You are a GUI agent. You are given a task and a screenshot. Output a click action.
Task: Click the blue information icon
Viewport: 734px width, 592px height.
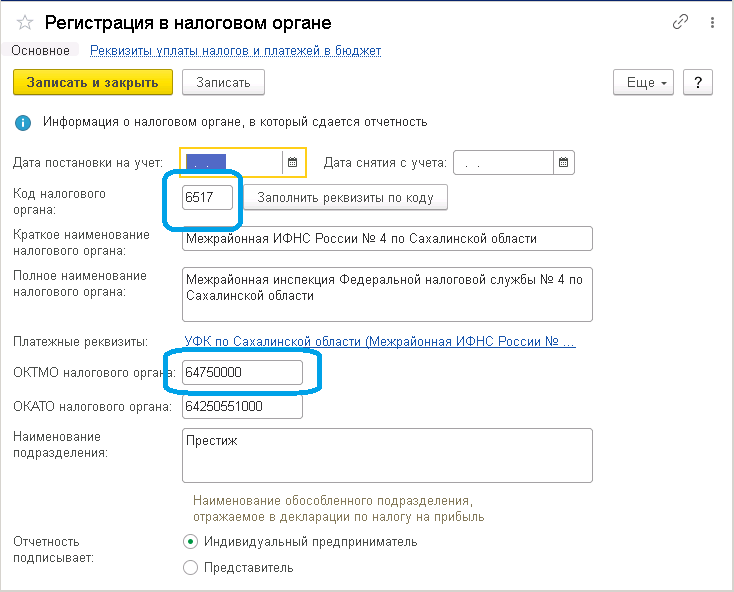(23, 123)
